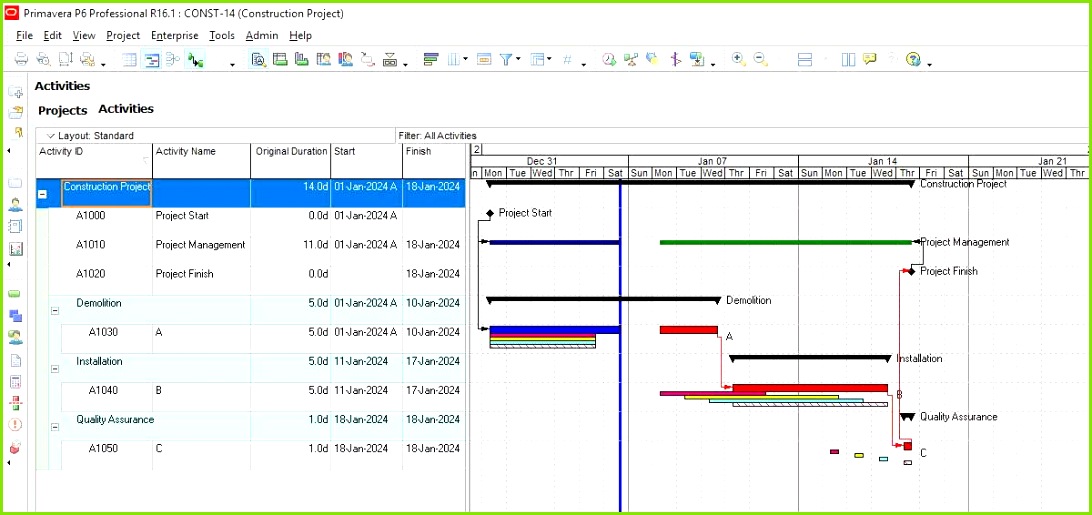Click the Project Start milestone diamond

click(490, 213)
